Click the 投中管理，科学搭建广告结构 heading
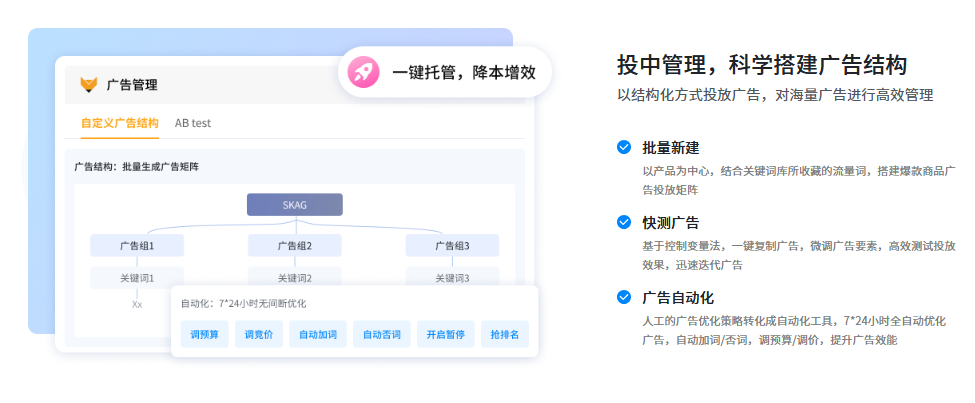 tap(762, 66)
